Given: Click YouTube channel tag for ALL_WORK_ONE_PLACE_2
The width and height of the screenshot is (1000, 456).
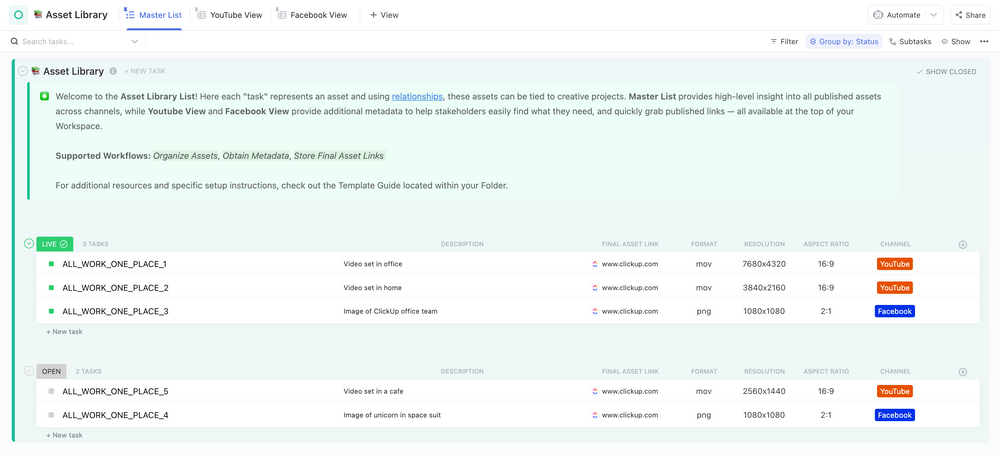Looking at the screenshot, I should coord(894,288).
